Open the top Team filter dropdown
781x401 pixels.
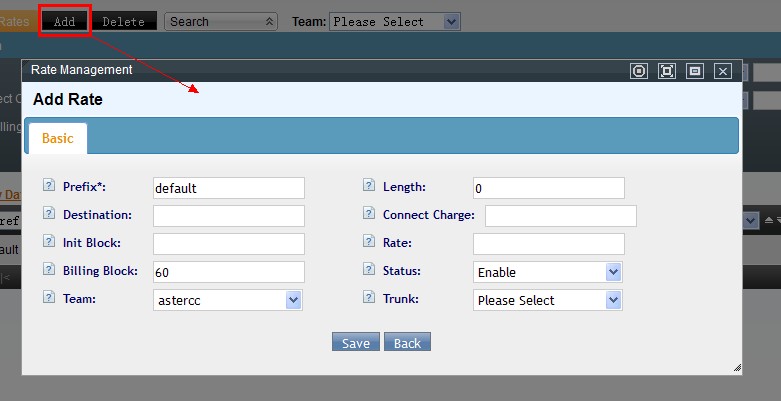point(395,21)
